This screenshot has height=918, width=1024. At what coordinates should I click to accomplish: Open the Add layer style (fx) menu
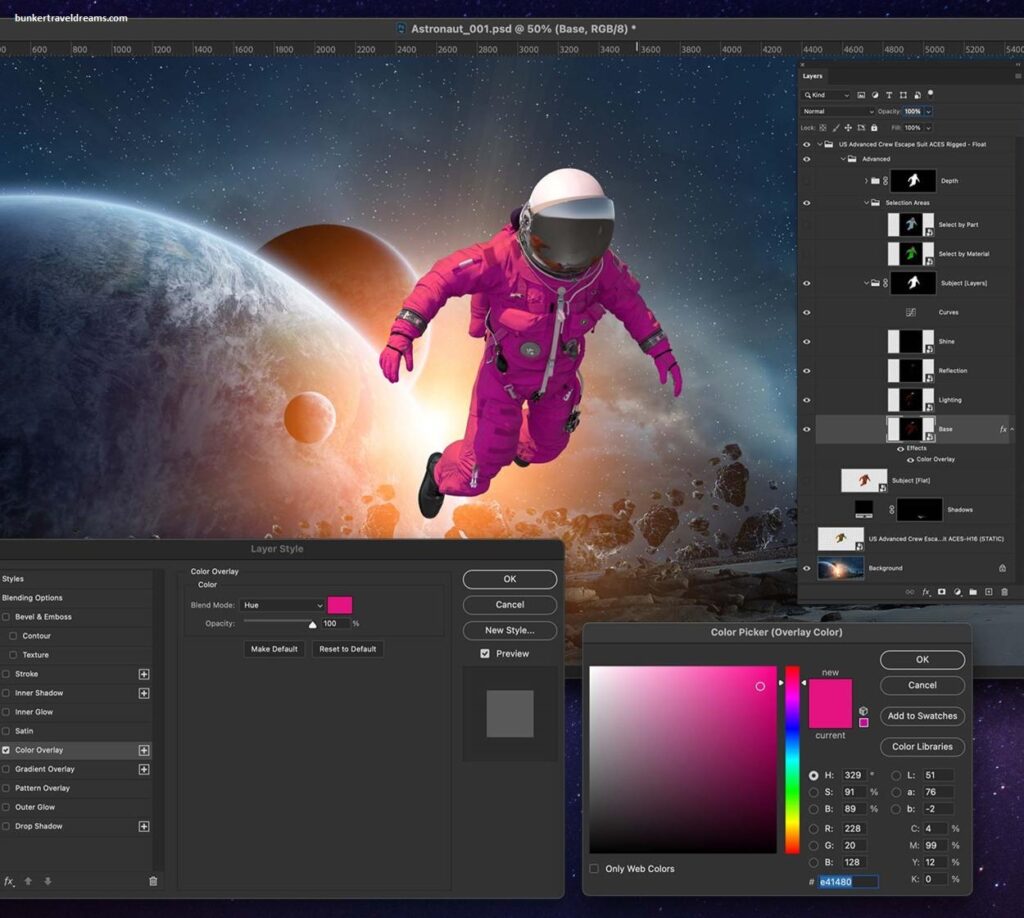pos(926,593)
